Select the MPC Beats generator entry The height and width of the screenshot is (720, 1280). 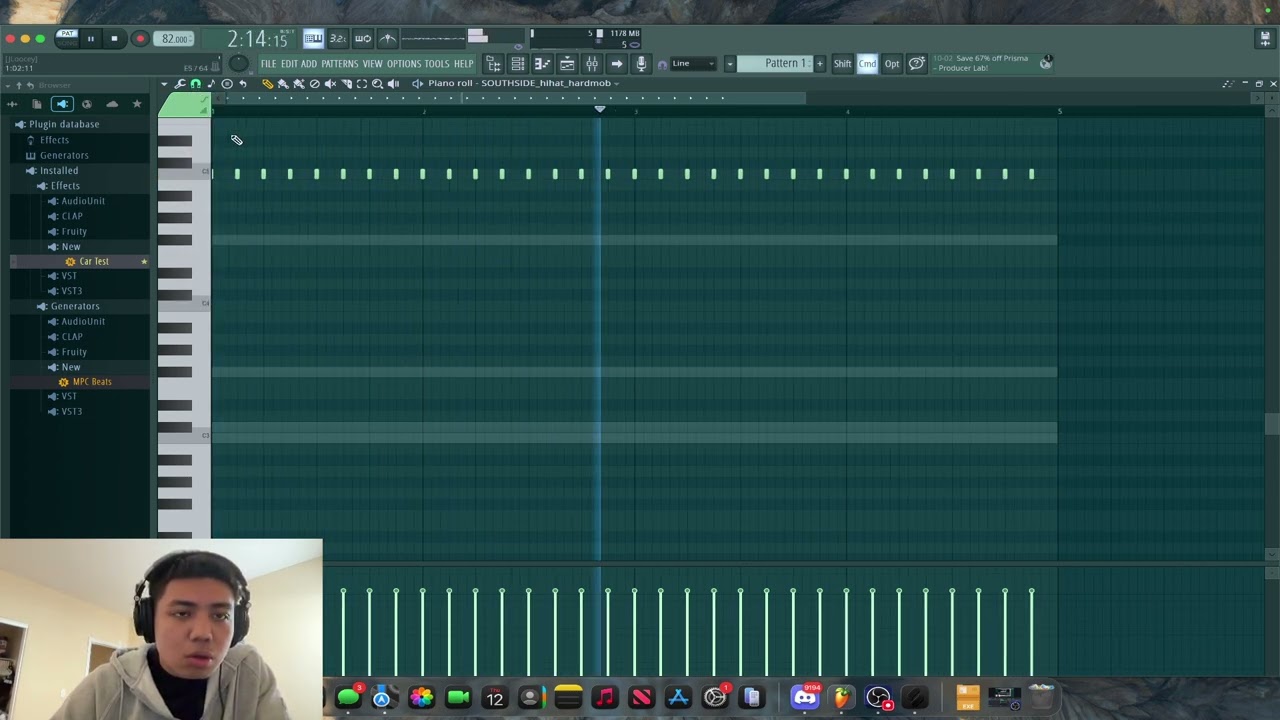click(92, 382)
